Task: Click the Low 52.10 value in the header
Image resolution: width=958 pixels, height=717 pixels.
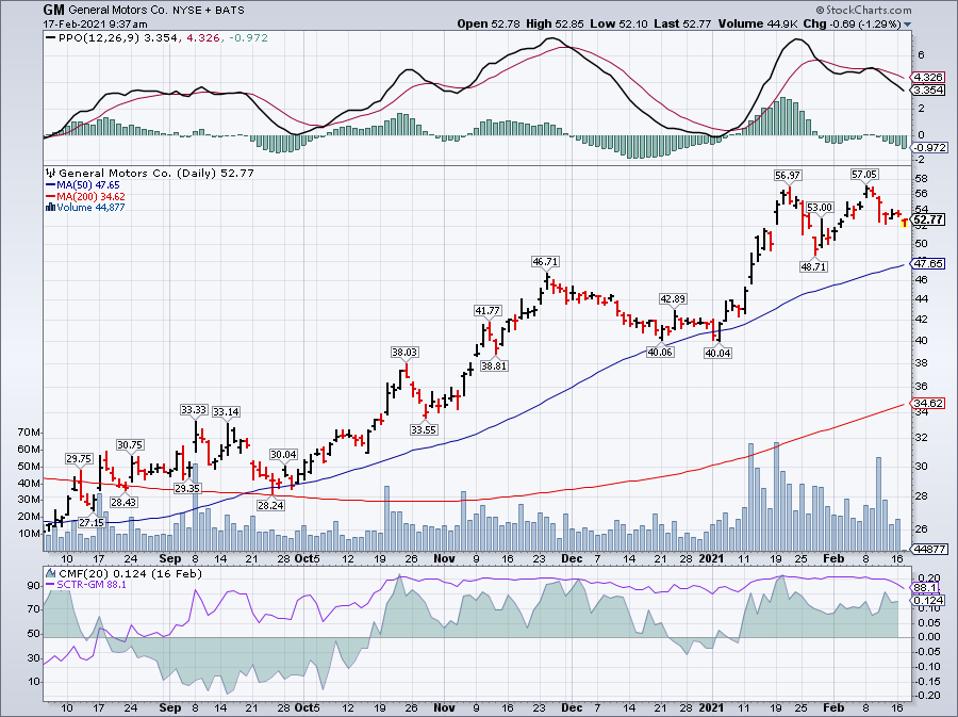Action: pos(618,24)
